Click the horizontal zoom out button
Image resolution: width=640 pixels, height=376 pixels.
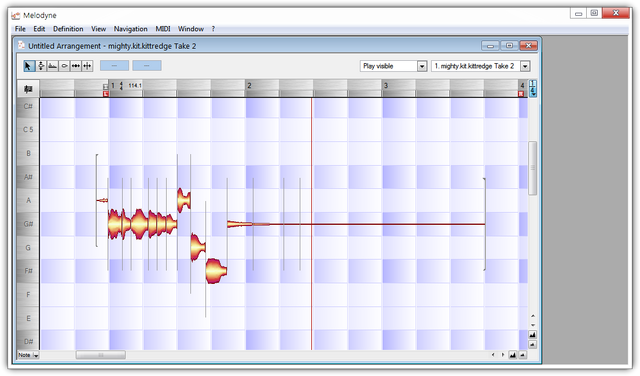pyautogui.click(x=522, y=355)
